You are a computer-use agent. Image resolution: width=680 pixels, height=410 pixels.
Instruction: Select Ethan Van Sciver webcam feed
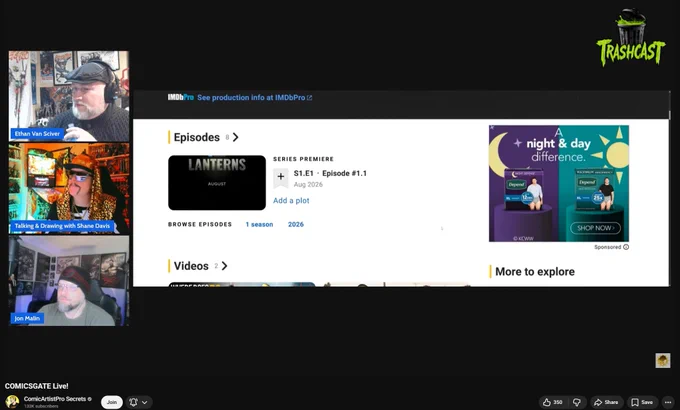click(69, 96)
